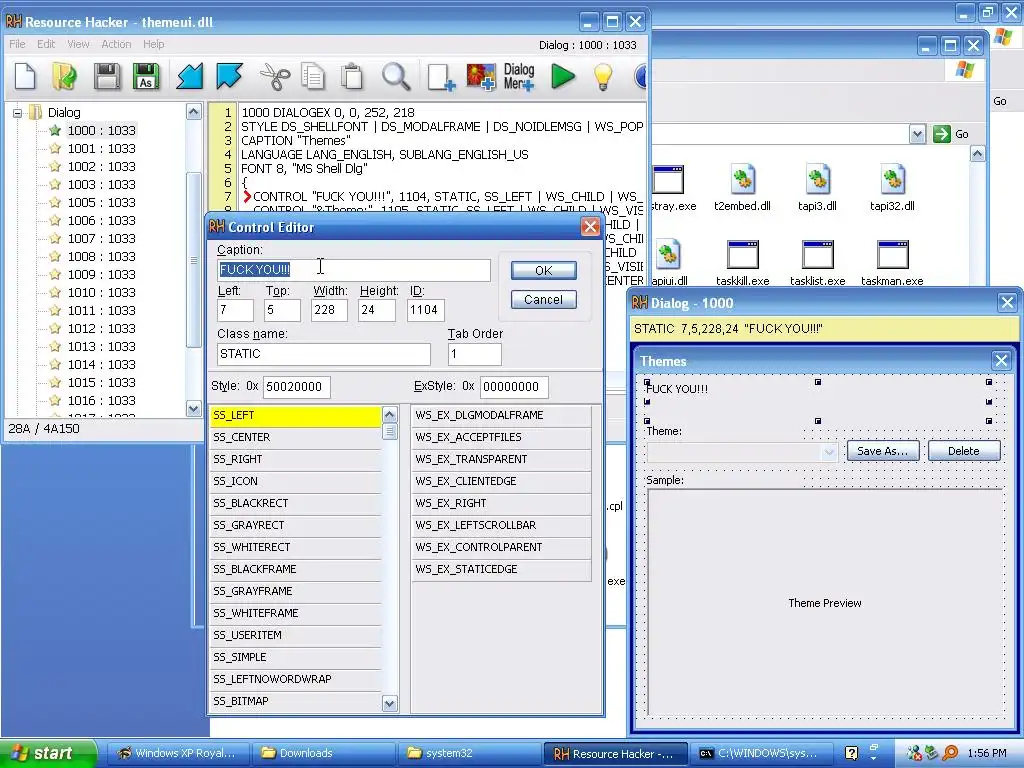The height and width of the screenshot is (768, 1024).
Task: Click the second blue arrow toolbar icon
Action: [x=229, y=76]
